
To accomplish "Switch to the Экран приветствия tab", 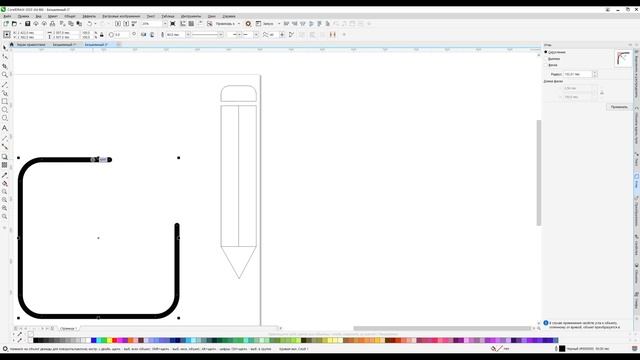I will [x=31, y=44].
